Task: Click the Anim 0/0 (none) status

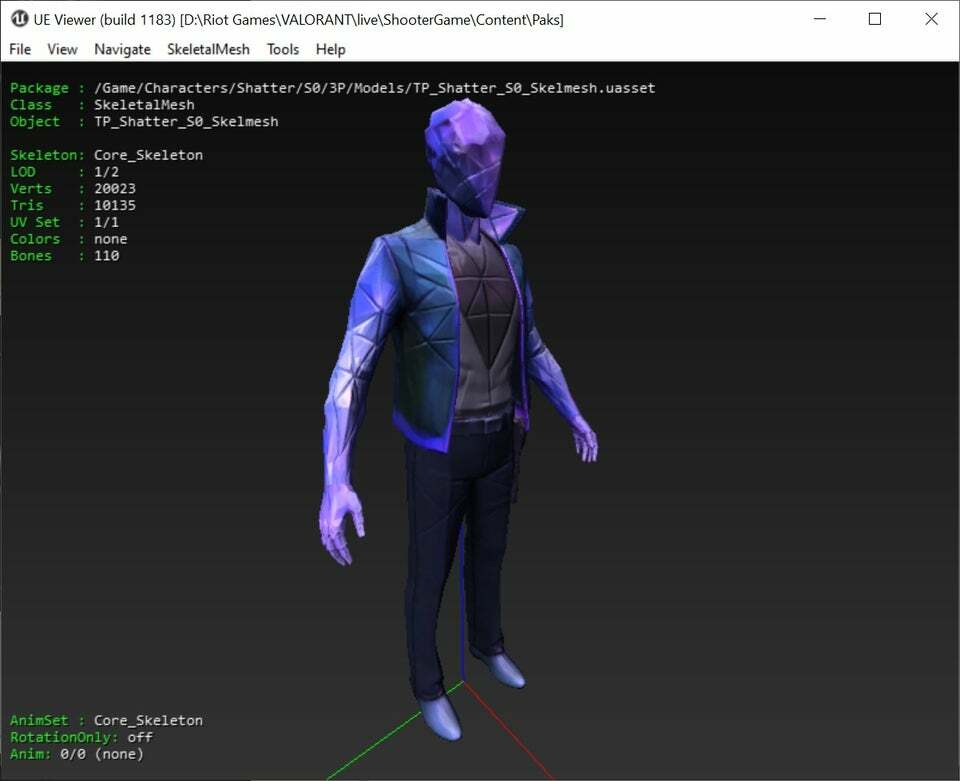Action: 102,754
